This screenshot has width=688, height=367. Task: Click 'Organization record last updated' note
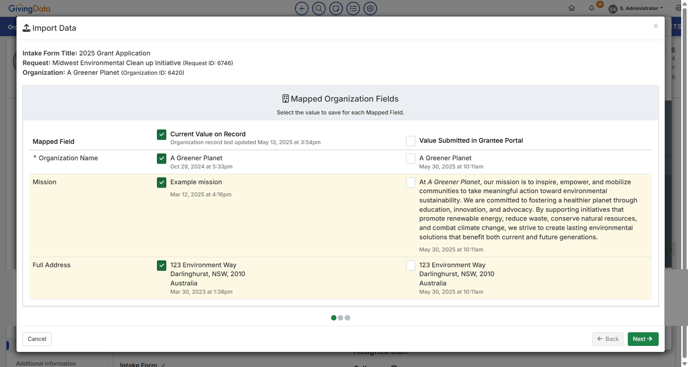pyautogui.click(x=245, y=143)
